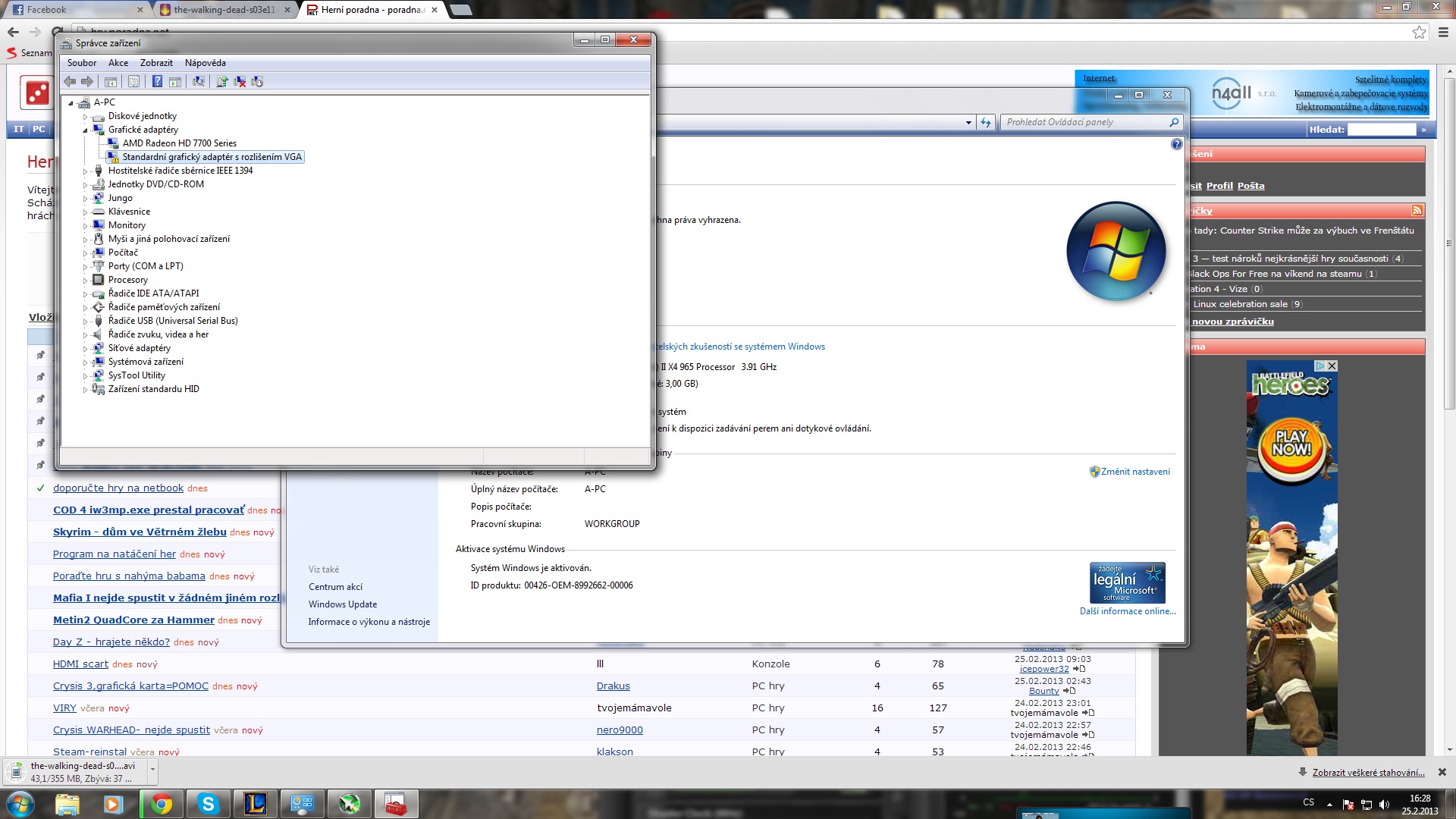Click the Back arrow in Device Manager
Image resolution: width=1456 pixels, height=819 pixels.
pos(70,82)
